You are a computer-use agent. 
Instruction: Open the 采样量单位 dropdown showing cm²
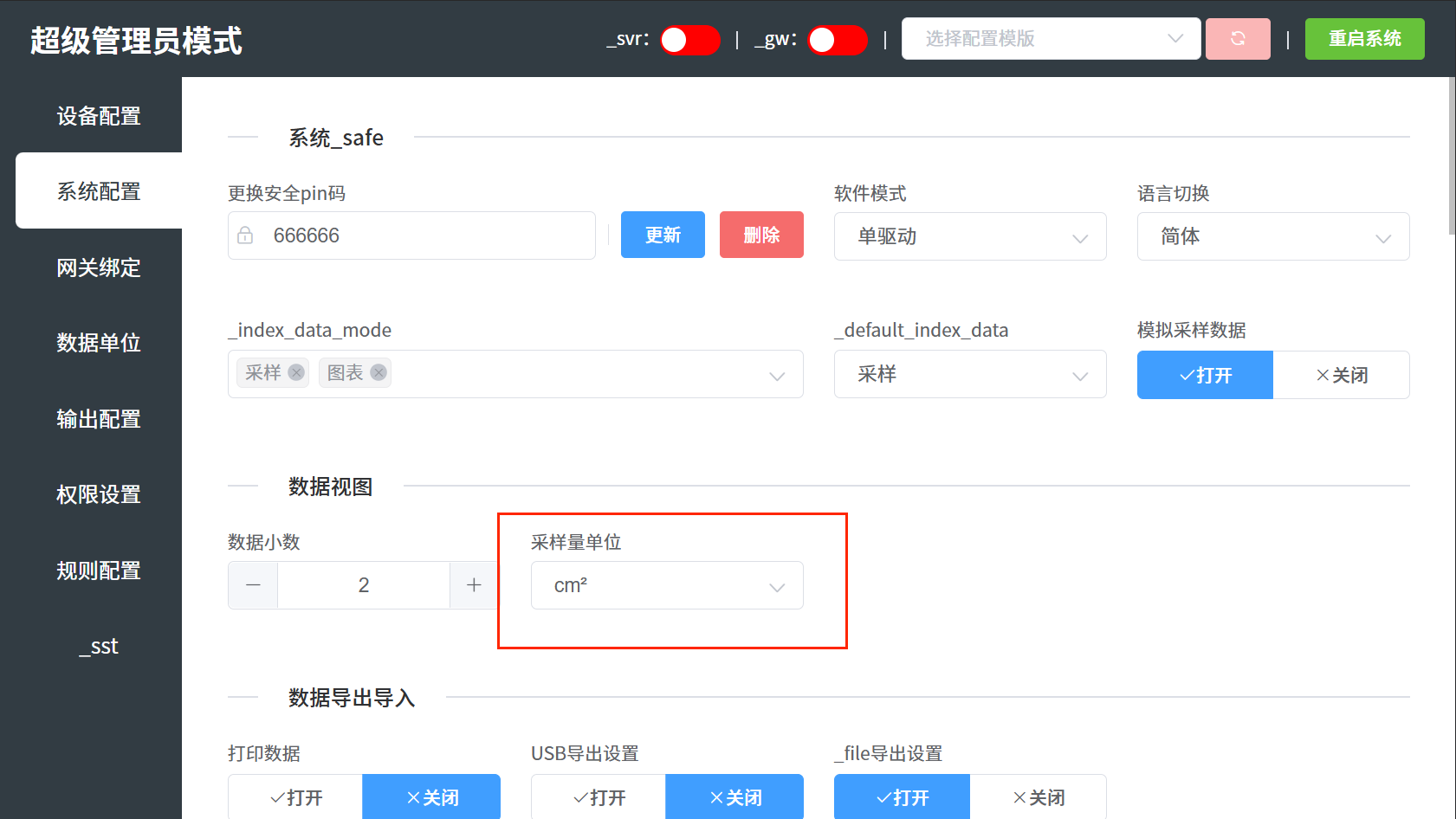(666, 586)
